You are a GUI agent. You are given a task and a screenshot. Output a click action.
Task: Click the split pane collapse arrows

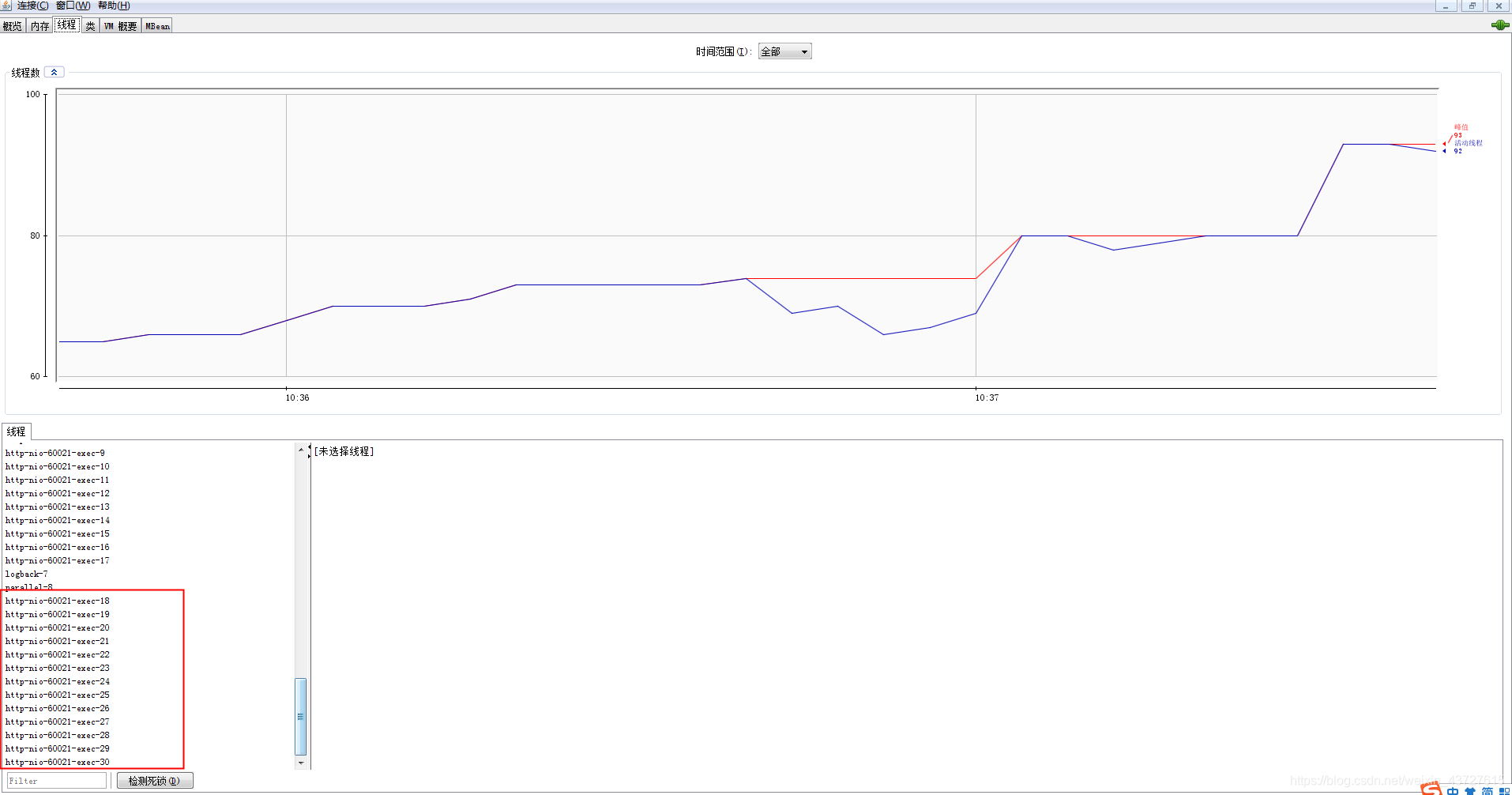click(309, 451)
